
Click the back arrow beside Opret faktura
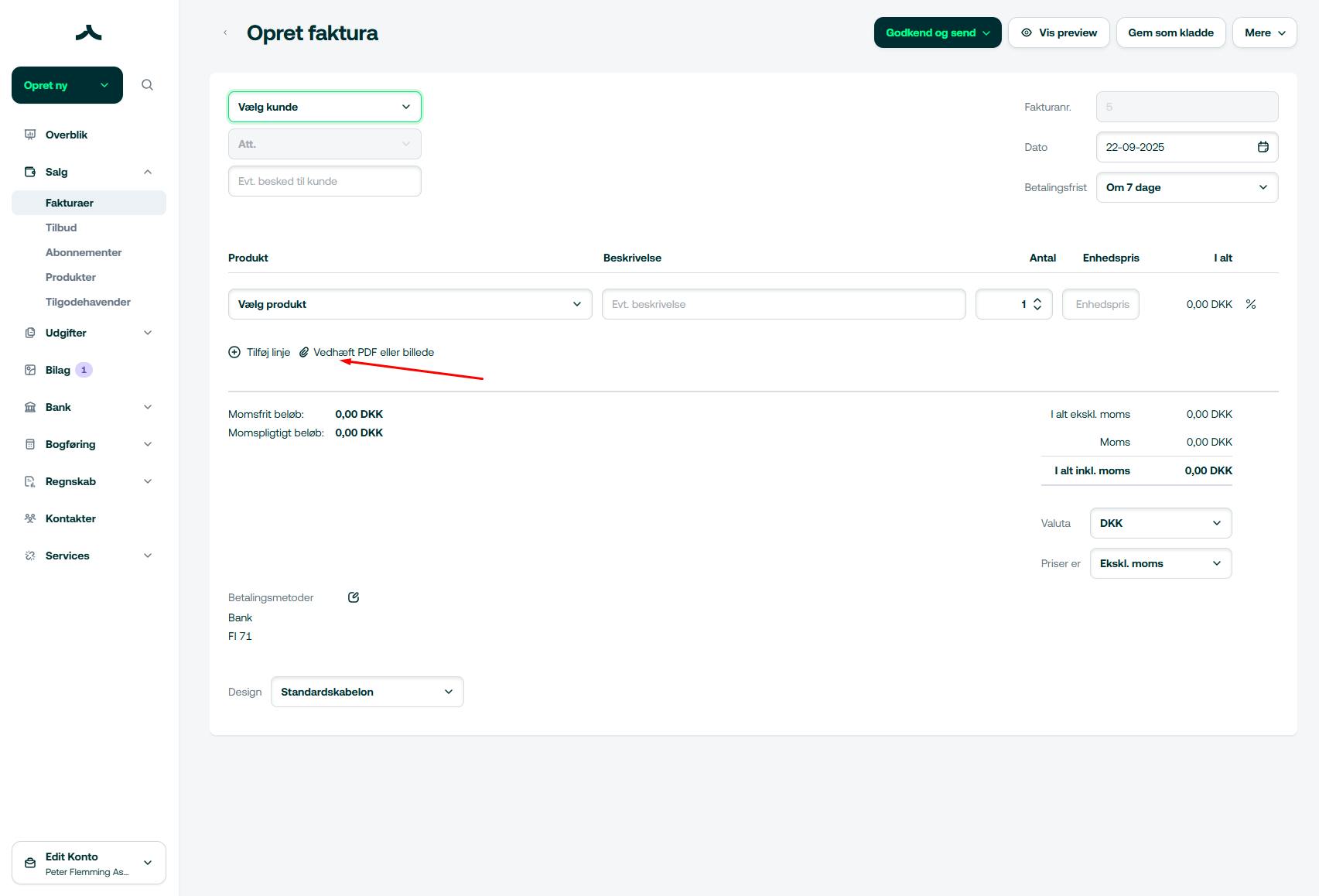tap(225, 32)
